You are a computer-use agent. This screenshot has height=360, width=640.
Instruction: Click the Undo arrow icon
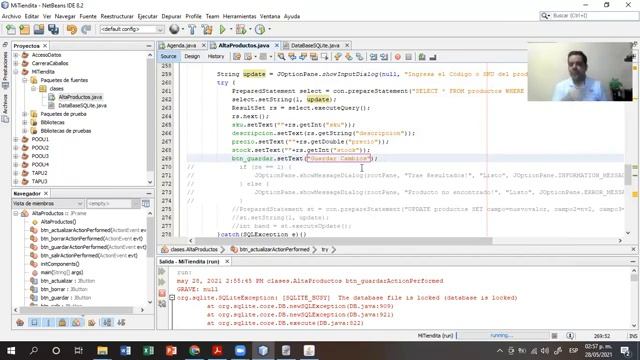[72, 29]
